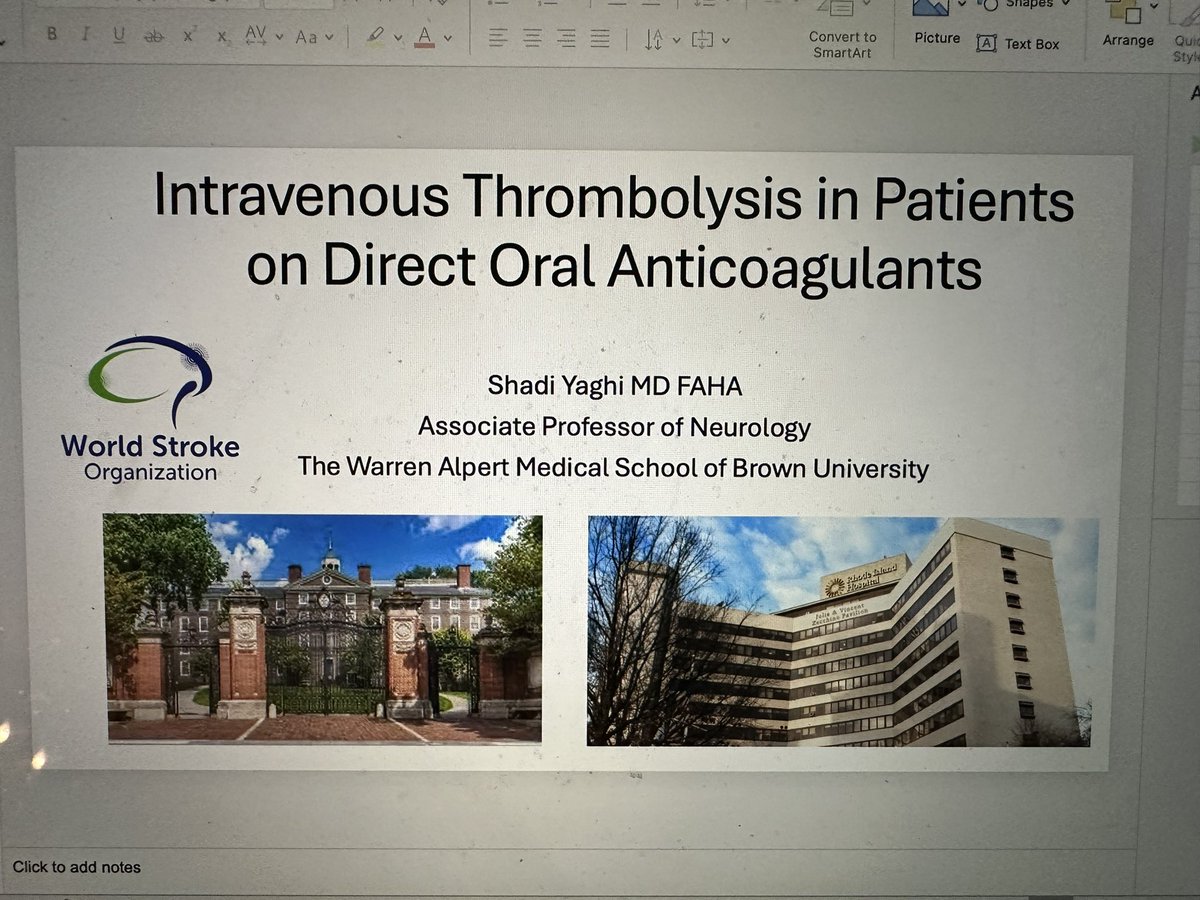The width and height of the screenshot is (1200, 900).
Task: Select the "Associate Professor of Neurology" line
Action: point(614,427)
